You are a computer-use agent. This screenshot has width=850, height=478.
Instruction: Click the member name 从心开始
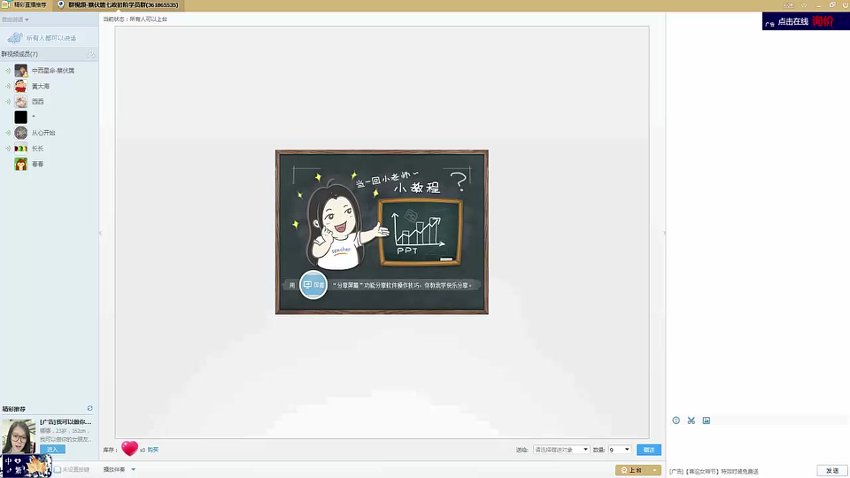coord(43,133)
